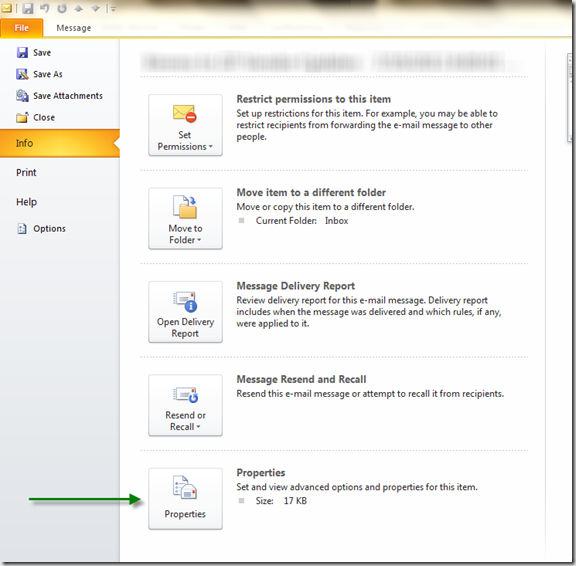This screenshot has width=576, height=566.
Task: Click the undo arrow in quick access toolbar
Action: click(45, 8)
